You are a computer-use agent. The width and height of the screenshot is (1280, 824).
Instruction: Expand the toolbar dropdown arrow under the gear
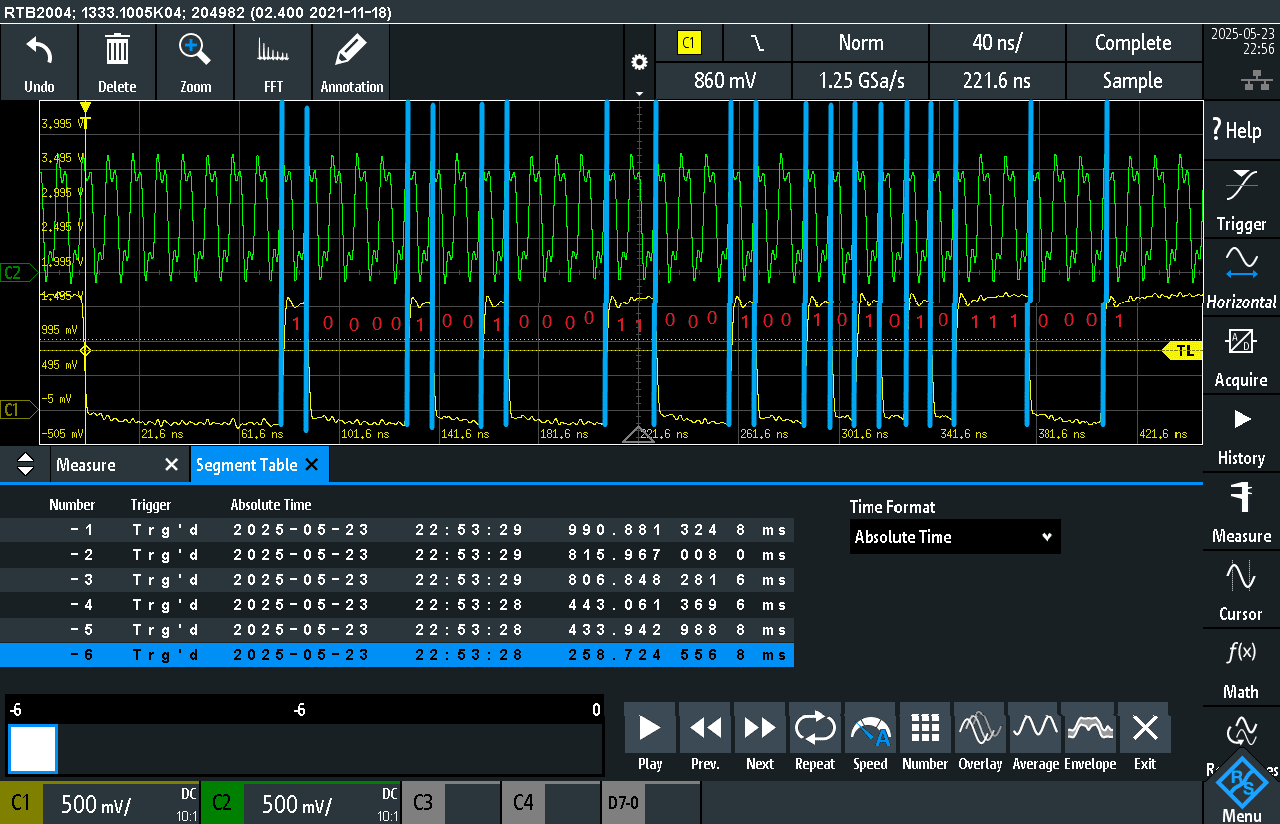click(x=640, y=92)
